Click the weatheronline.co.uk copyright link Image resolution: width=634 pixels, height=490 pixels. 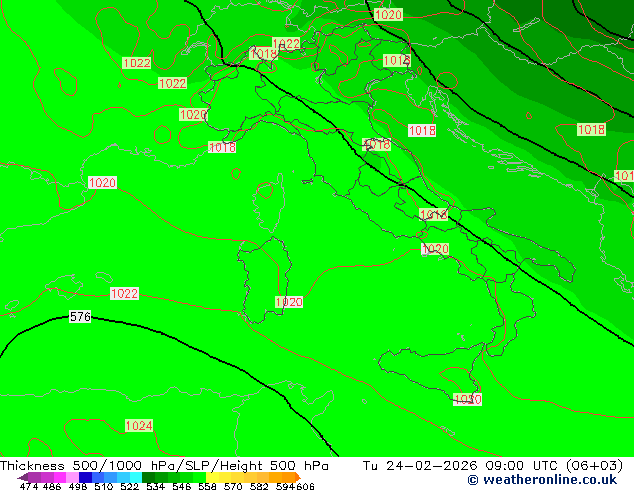pos(542,480)
